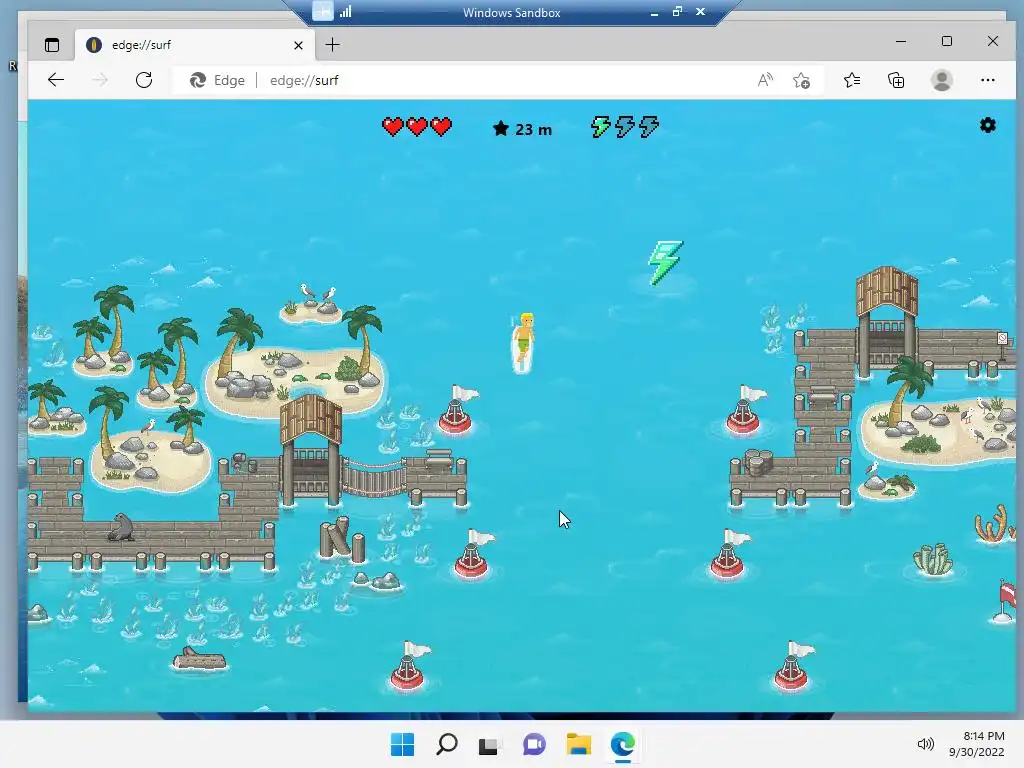Open the tab actions menu icon
The width and height of the screenshot is (1024, 768).
52,45
